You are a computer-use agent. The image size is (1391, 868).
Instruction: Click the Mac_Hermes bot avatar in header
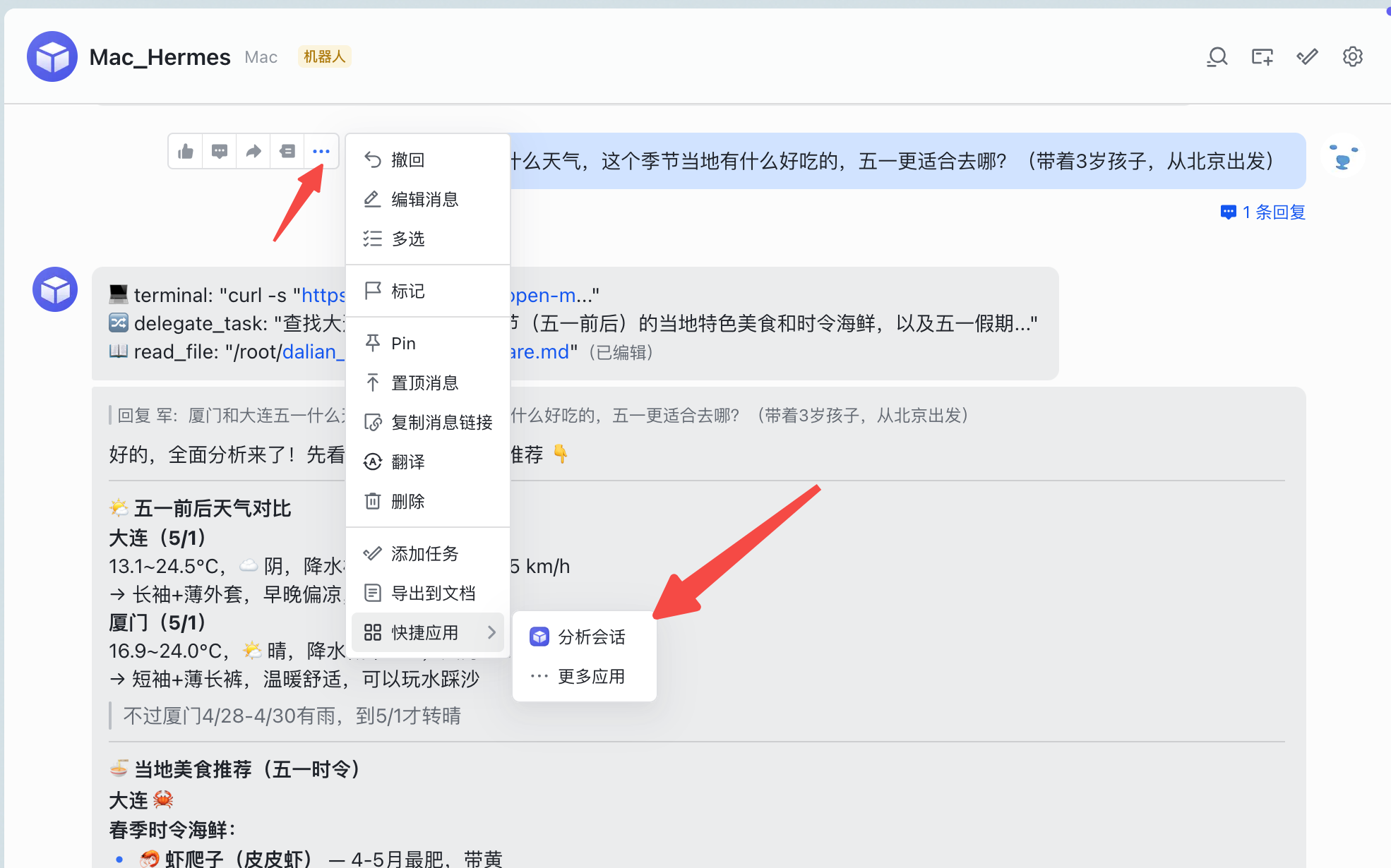pyautogui.click(x=52, y=56)
